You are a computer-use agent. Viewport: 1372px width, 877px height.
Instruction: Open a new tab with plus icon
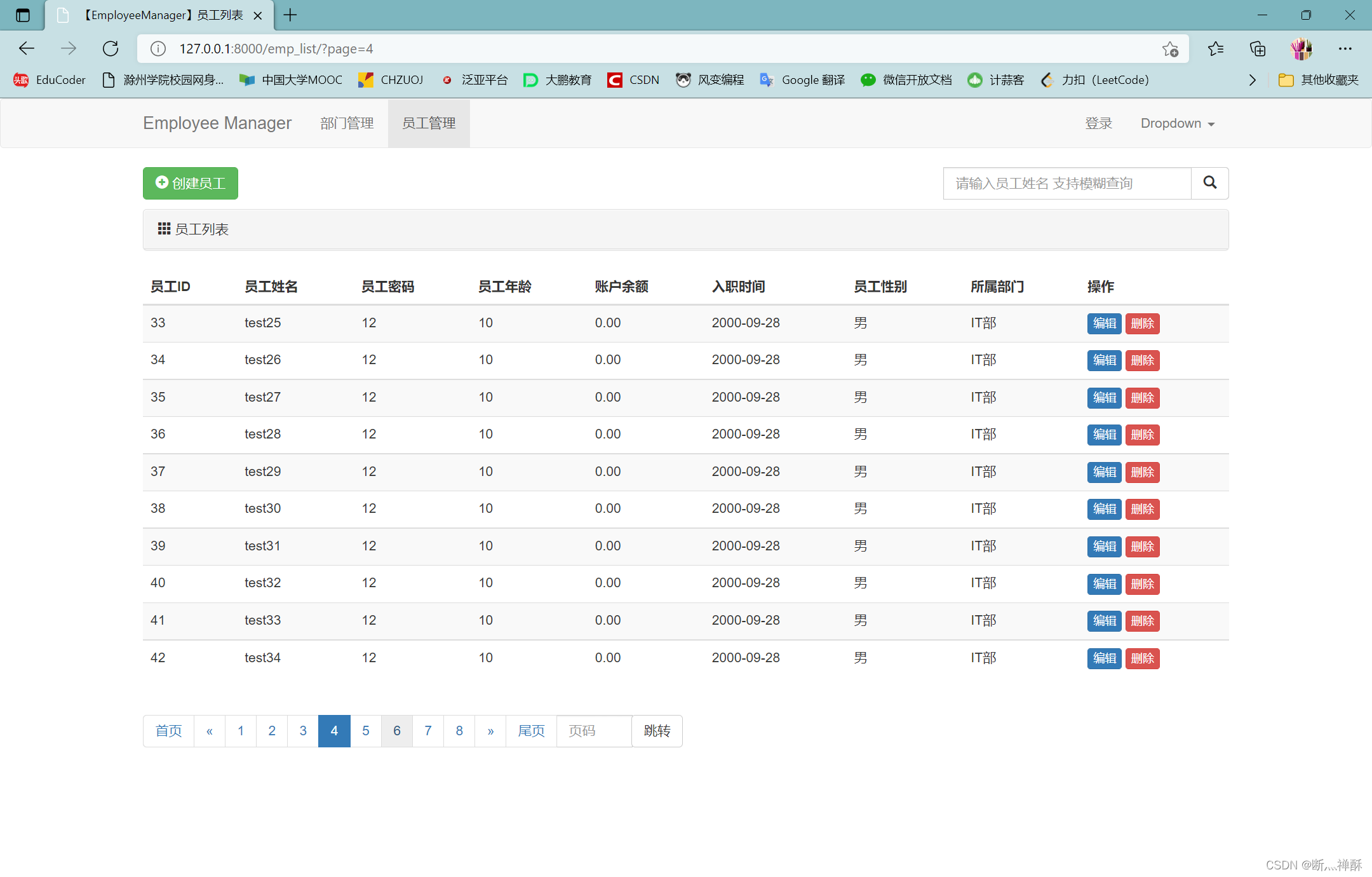point(290,15)
